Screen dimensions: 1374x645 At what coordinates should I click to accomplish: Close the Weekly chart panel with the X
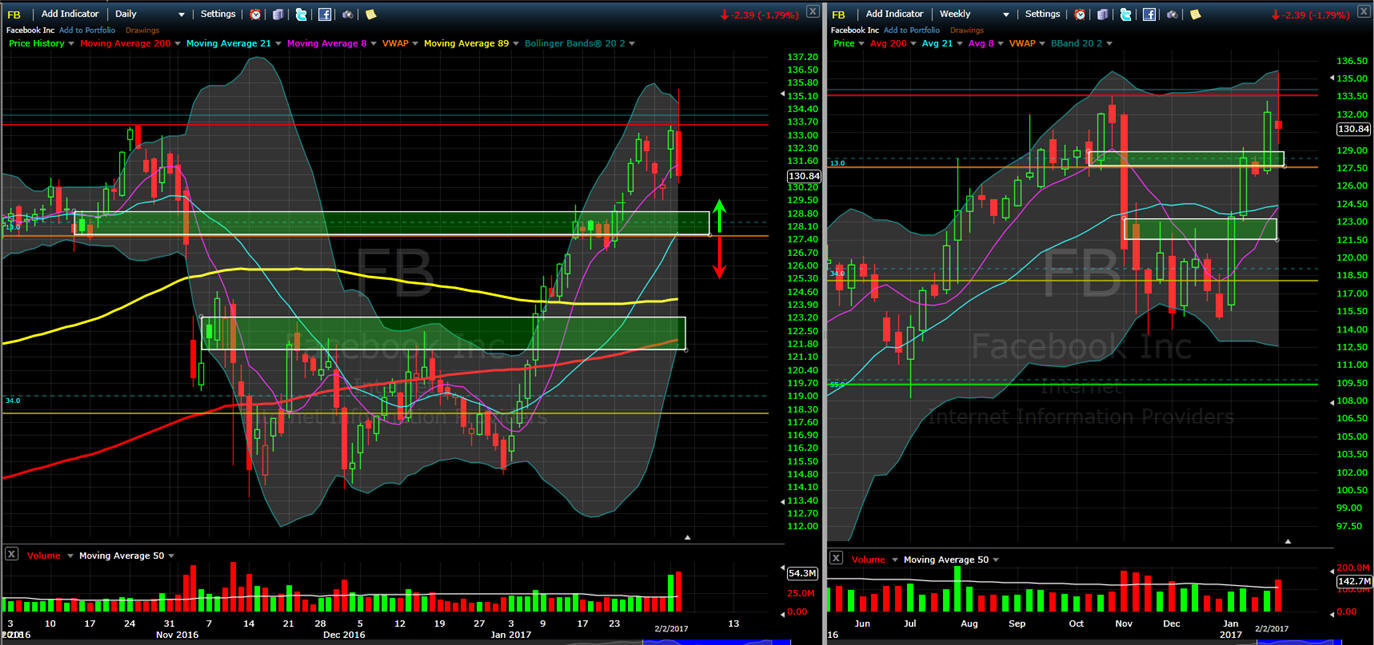pyautogui.click(x=1363, y=14)
